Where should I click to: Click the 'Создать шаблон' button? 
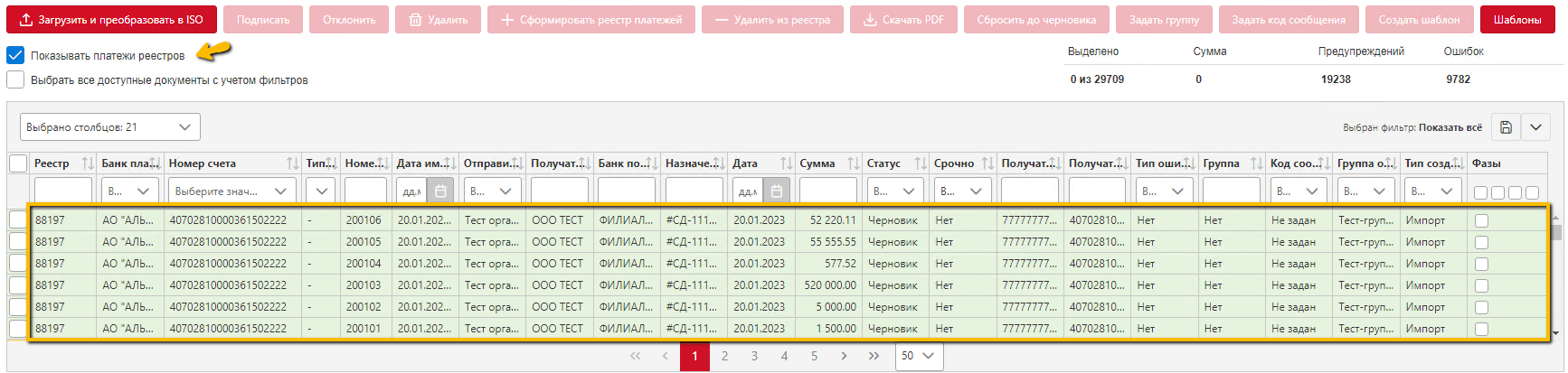[1419, 19]
